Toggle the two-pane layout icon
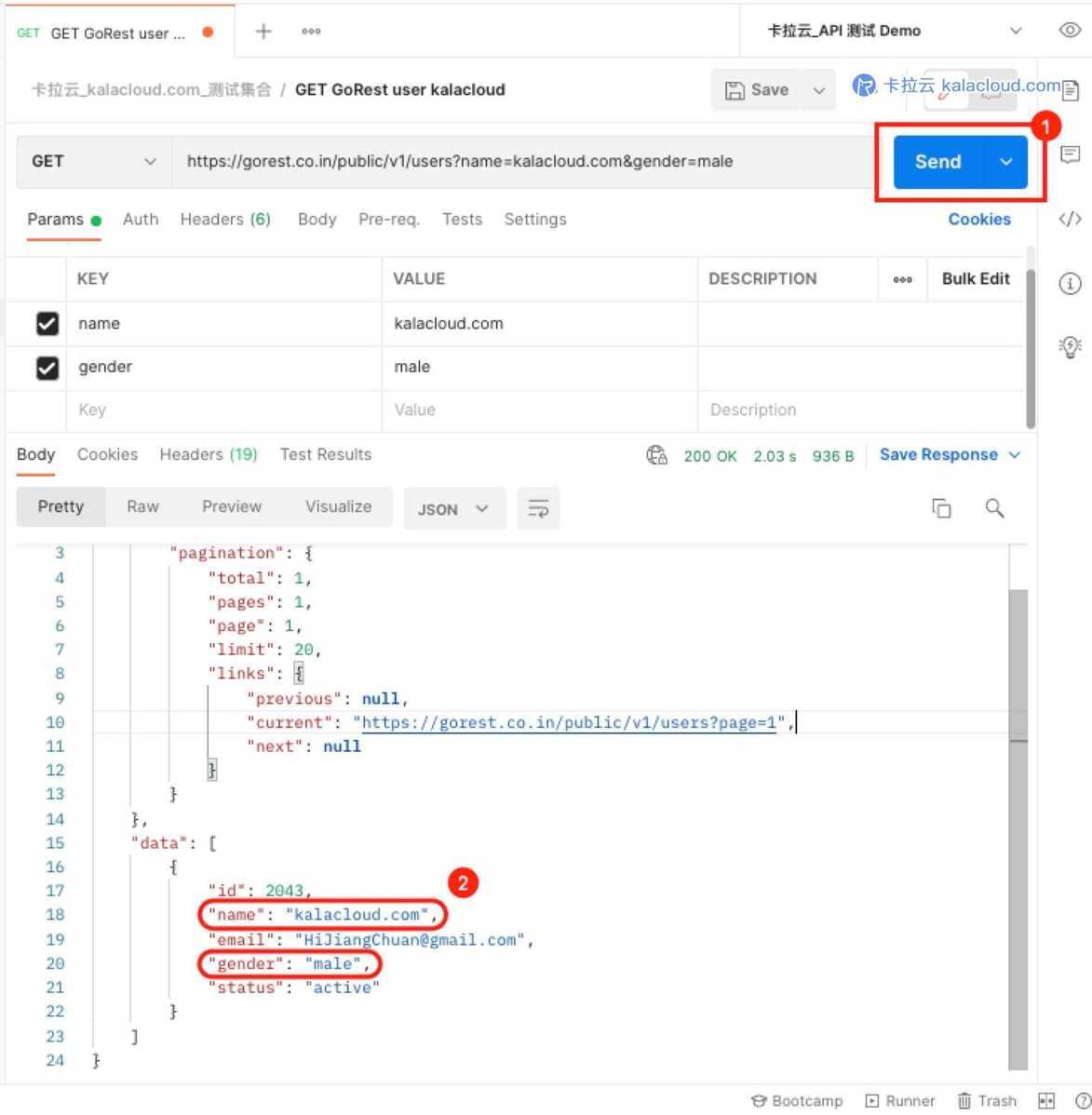Viewport: 1092px width, 1115px height. coord(1046,1100)
